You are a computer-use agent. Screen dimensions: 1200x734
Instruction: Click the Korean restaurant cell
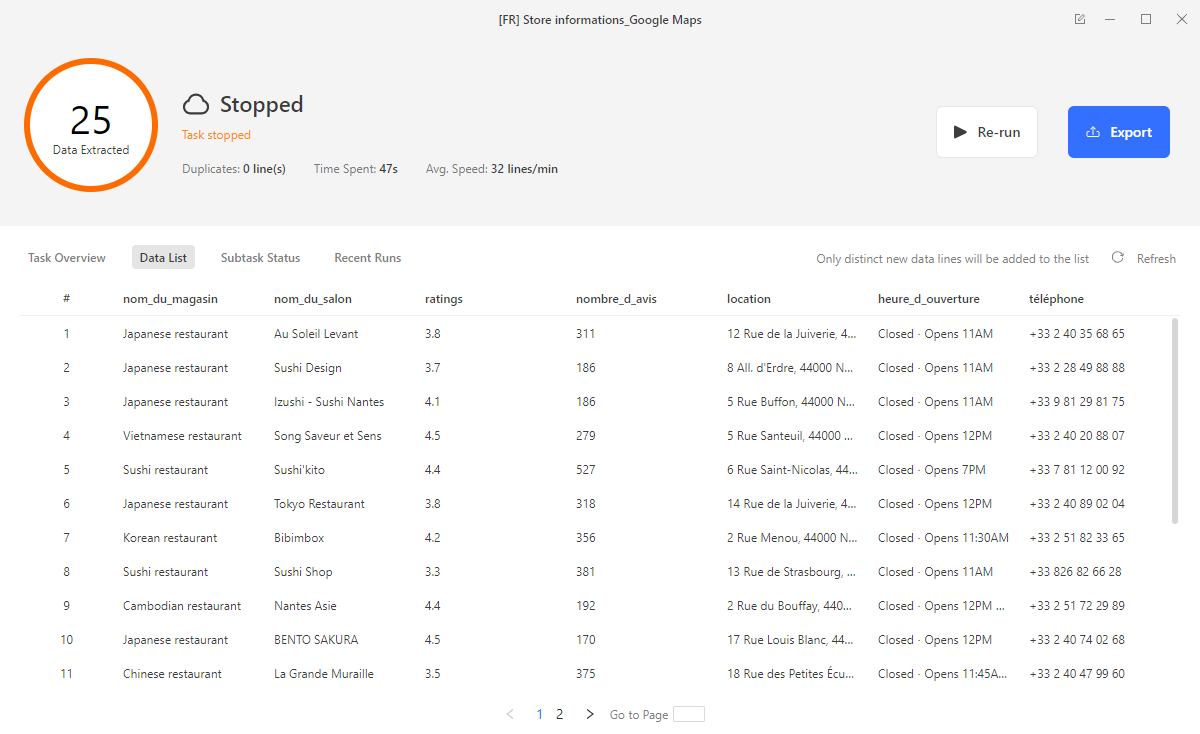pyautogui.click(x=170, y=538)
